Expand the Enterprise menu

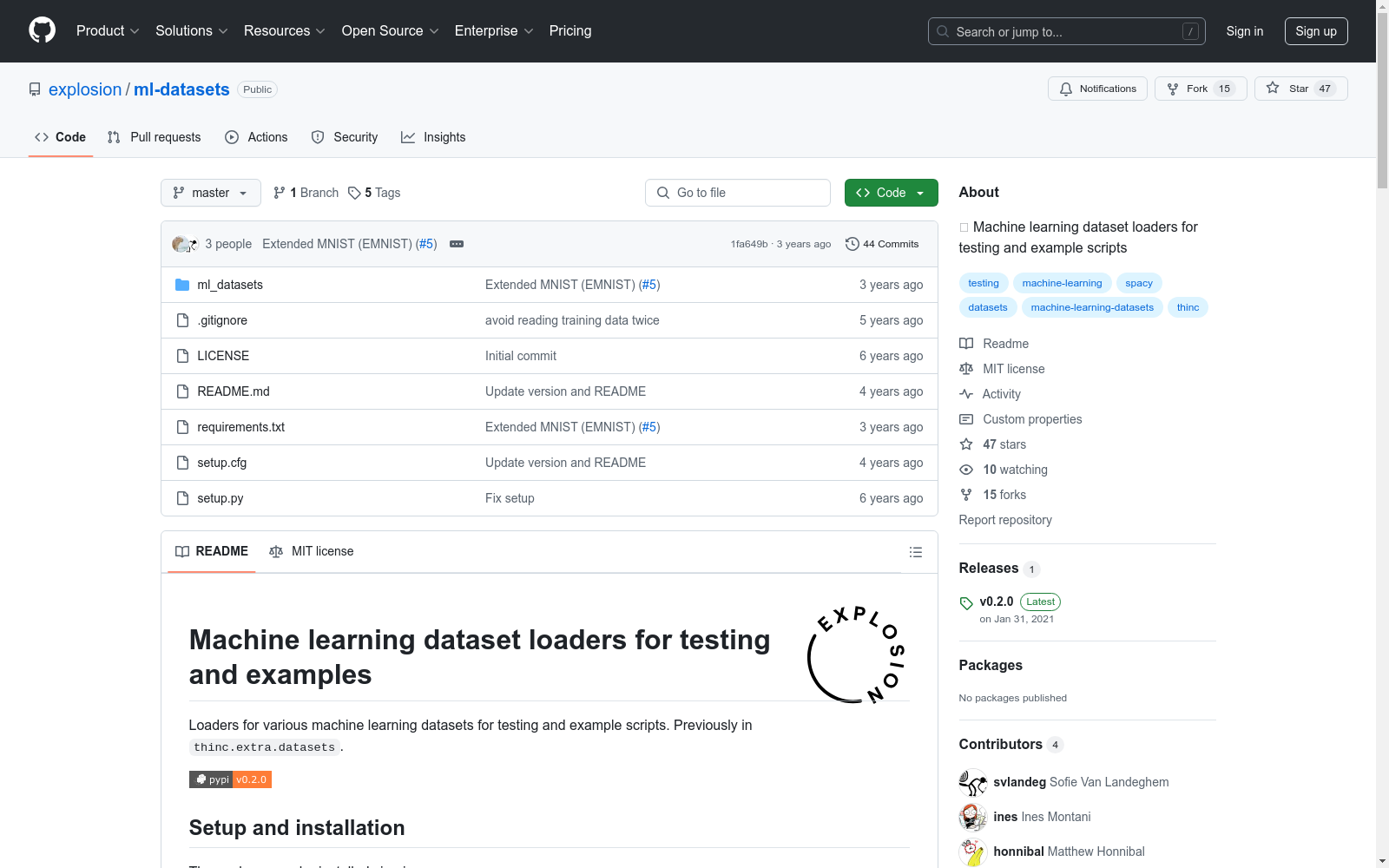pos(494,31)
